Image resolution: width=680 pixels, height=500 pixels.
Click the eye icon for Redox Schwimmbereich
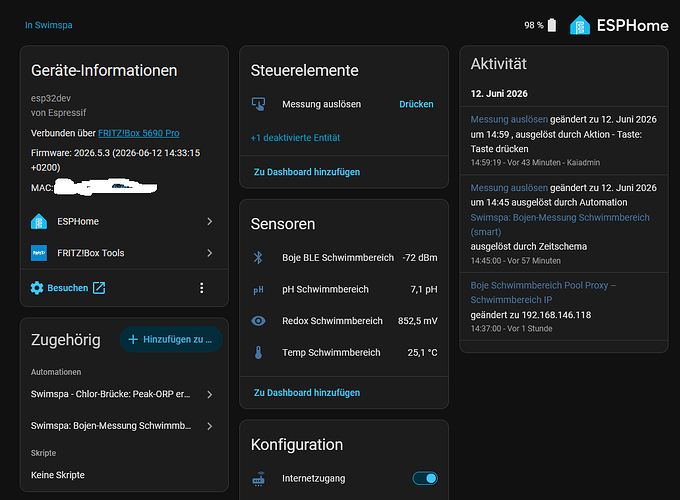tap(258, 321)
